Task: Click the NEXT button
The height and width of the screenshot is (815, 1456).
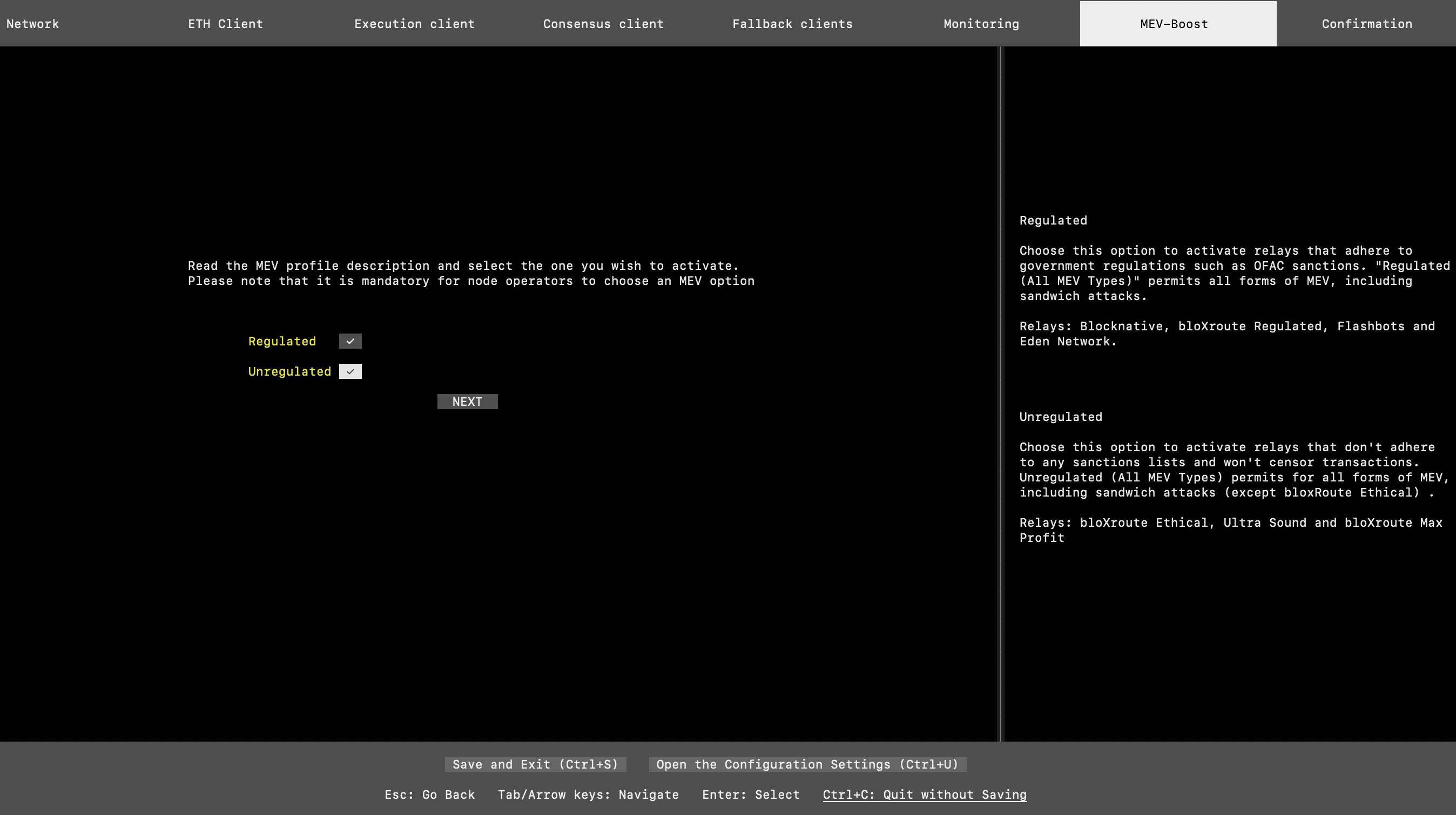Action: pyautogui.click(x=467, y=402)
